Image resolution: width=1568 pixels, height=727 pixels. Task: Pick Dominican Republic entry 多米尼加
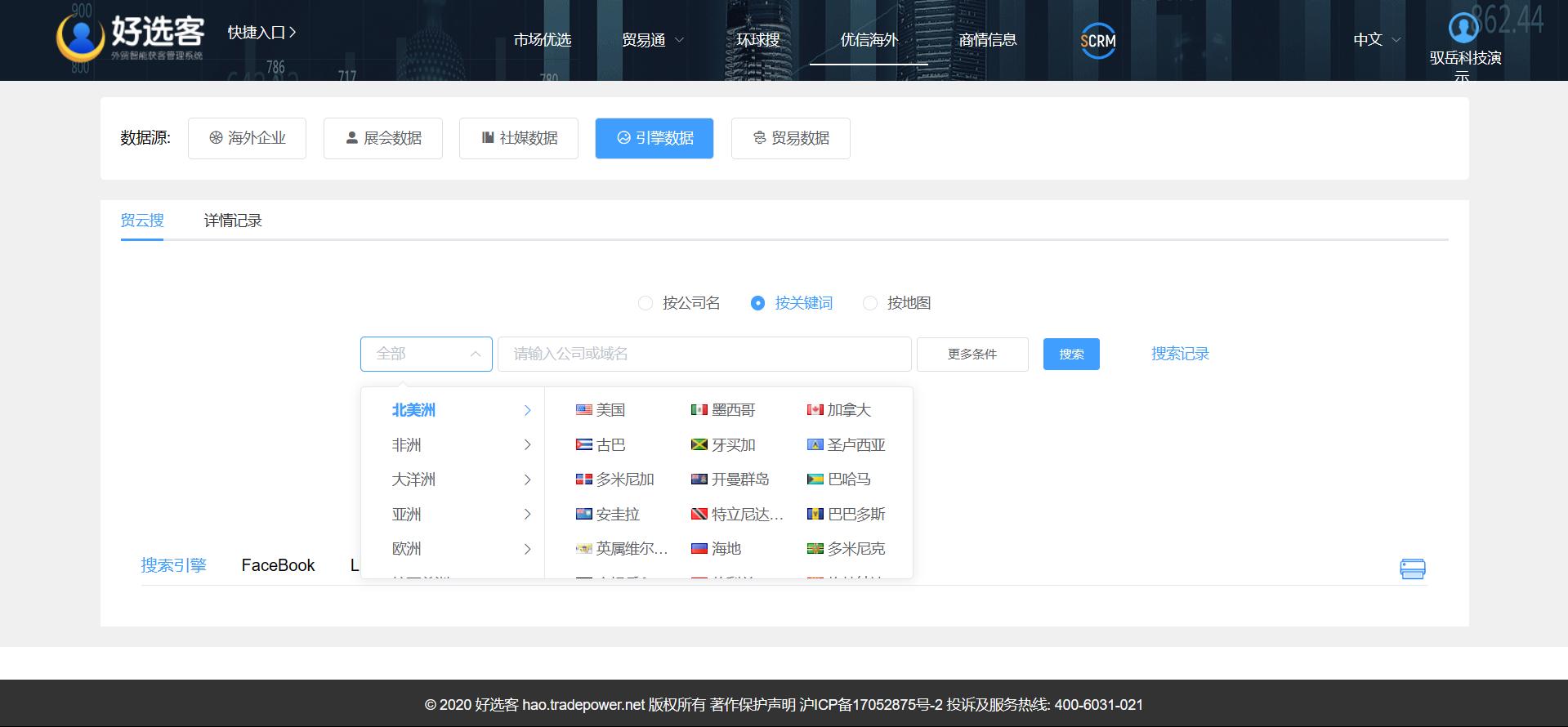615,479
